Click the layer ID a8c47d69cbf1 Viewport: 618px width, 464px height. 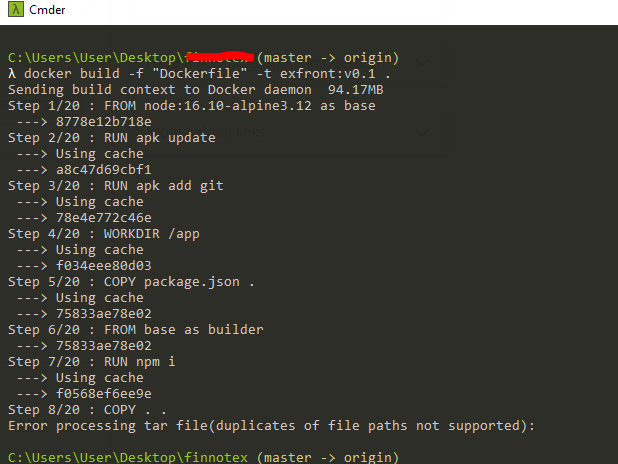pos(104,170)
